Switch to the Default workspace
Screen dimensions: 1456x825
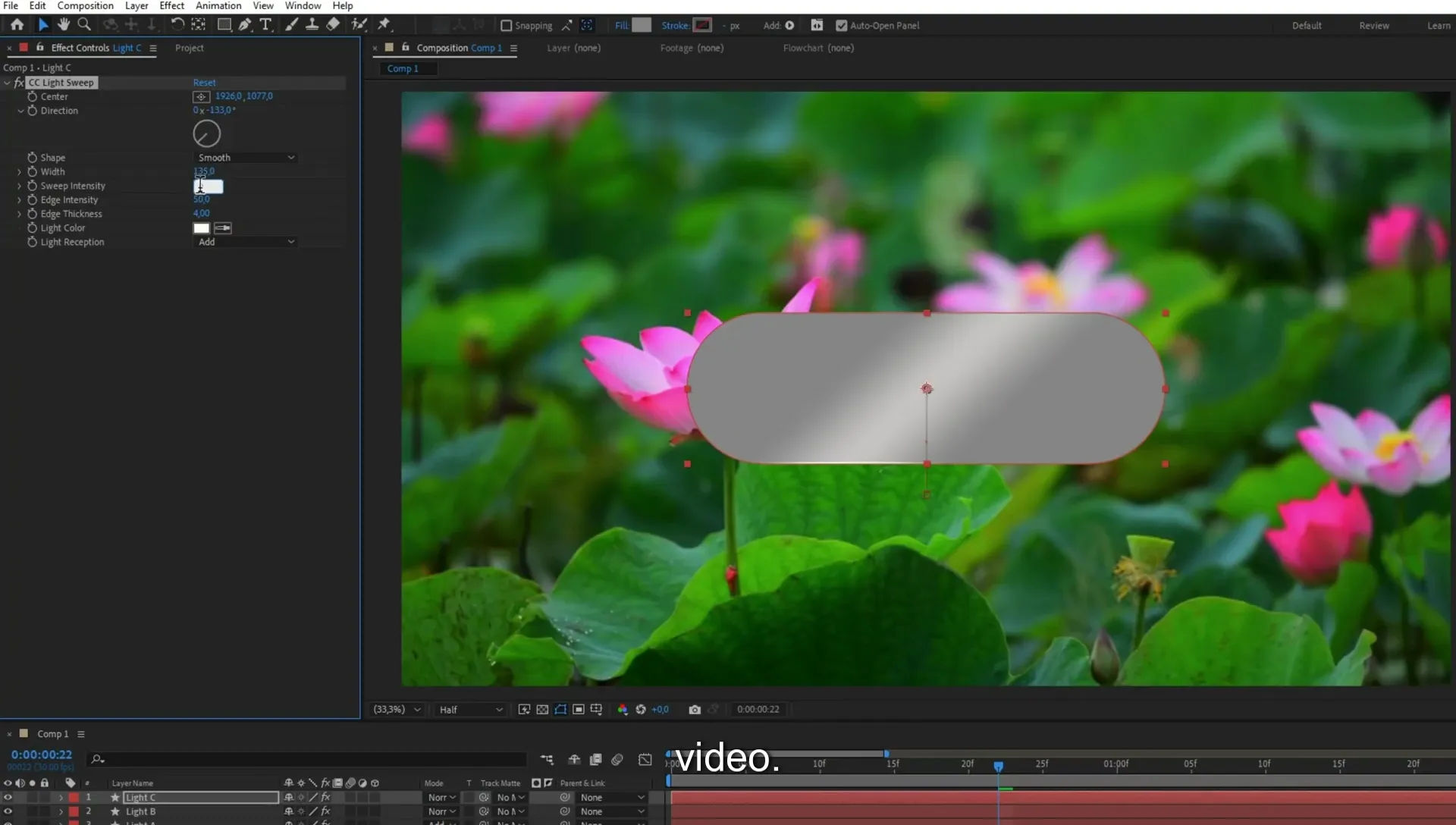pos(1307,25)
